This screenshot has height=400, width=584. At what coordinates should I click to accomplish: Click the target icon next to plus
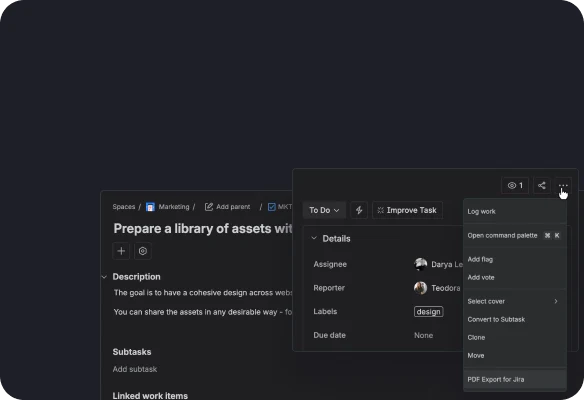[x=143, y=251]
